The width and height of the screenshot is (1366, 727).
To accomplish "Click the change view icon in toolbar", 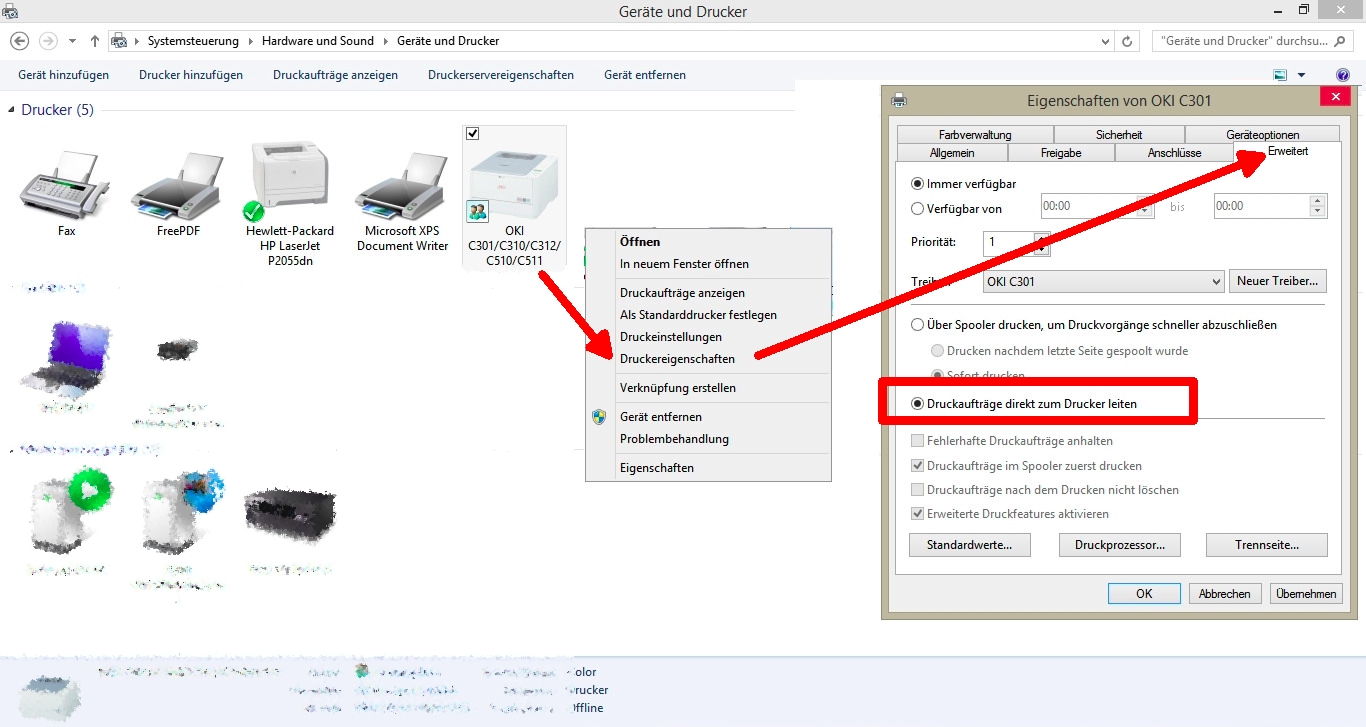I will click(x=1280, y=75).
